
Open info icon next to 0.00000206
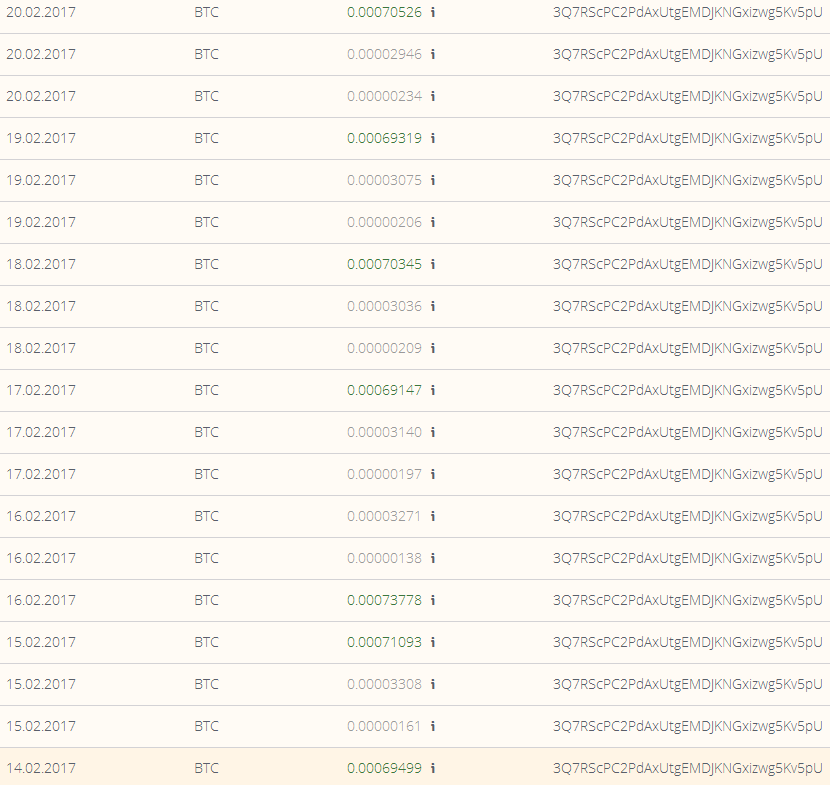pyautogui.click(x=432, y=222)
